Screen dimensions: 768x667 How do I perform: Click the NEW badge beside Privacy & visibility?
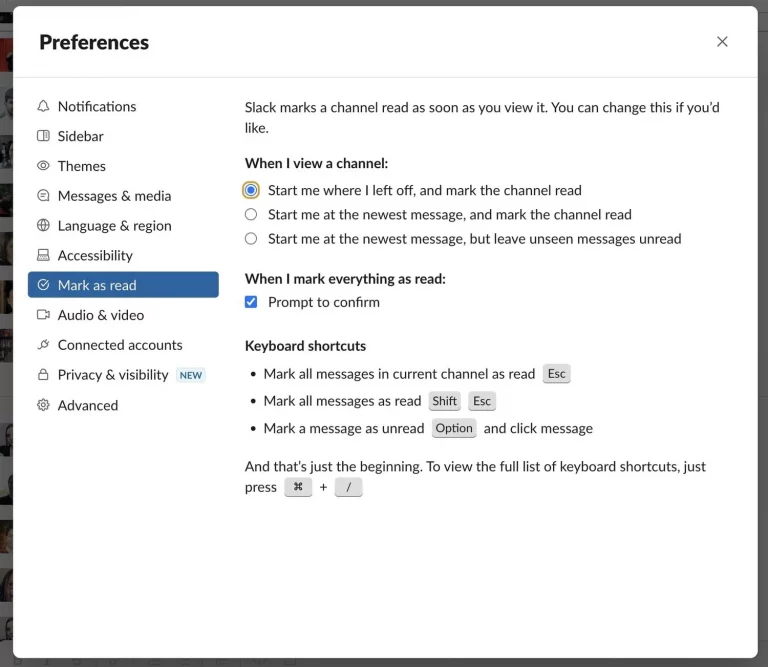click(x=191, y=375)
